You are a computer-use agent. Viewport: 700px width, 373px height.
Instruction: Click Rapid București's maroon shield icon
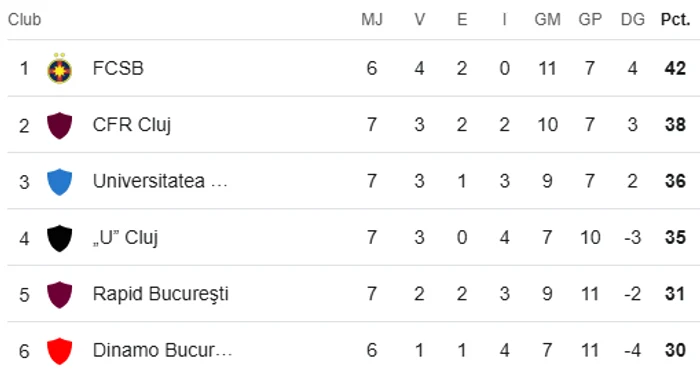(x=59, y=294)
